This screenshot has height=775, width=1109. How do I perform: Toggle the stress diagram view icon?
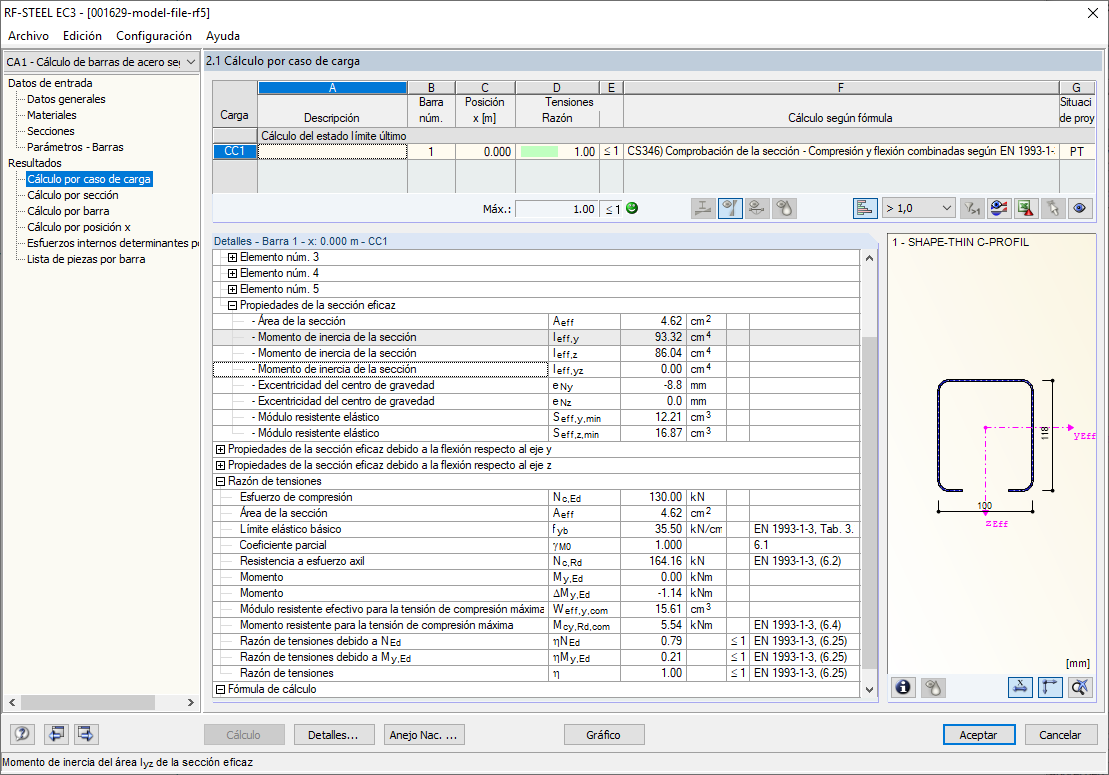coord(730,209)
